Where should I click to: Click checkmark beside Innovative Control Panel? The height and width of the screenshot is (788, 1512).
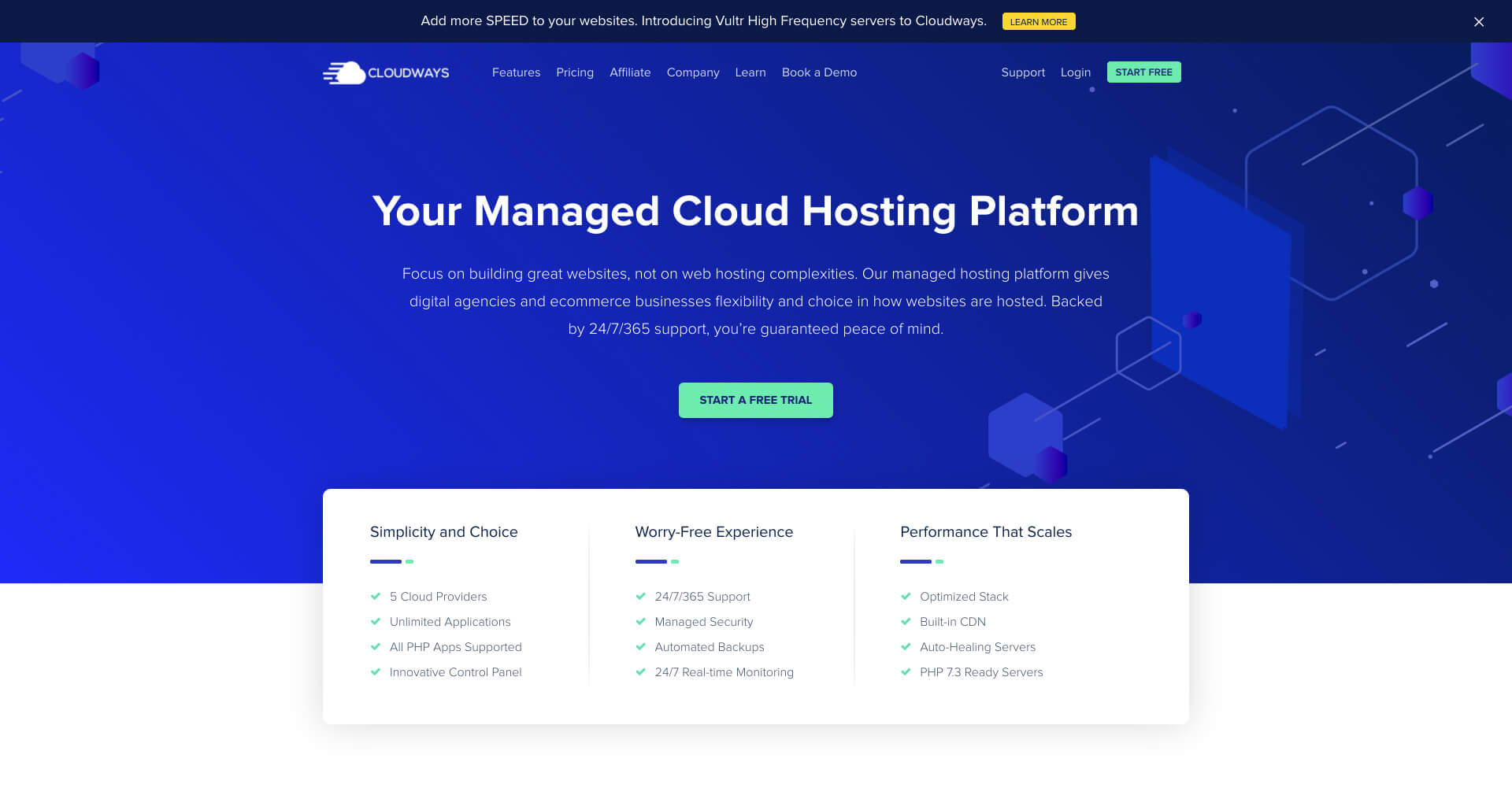click(376, 671)
